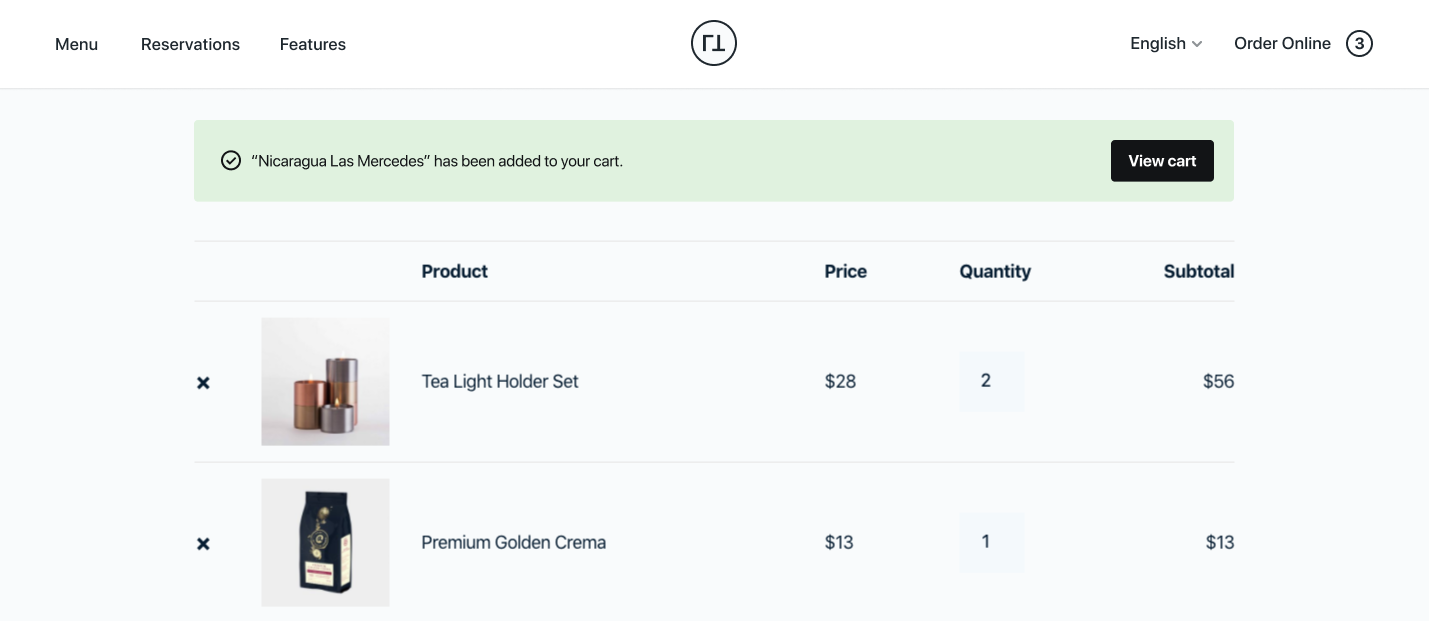The height and width of the screenshot is (621, 1429).
Task: Click the restaurant logo in the header
Action: [713, 43]
